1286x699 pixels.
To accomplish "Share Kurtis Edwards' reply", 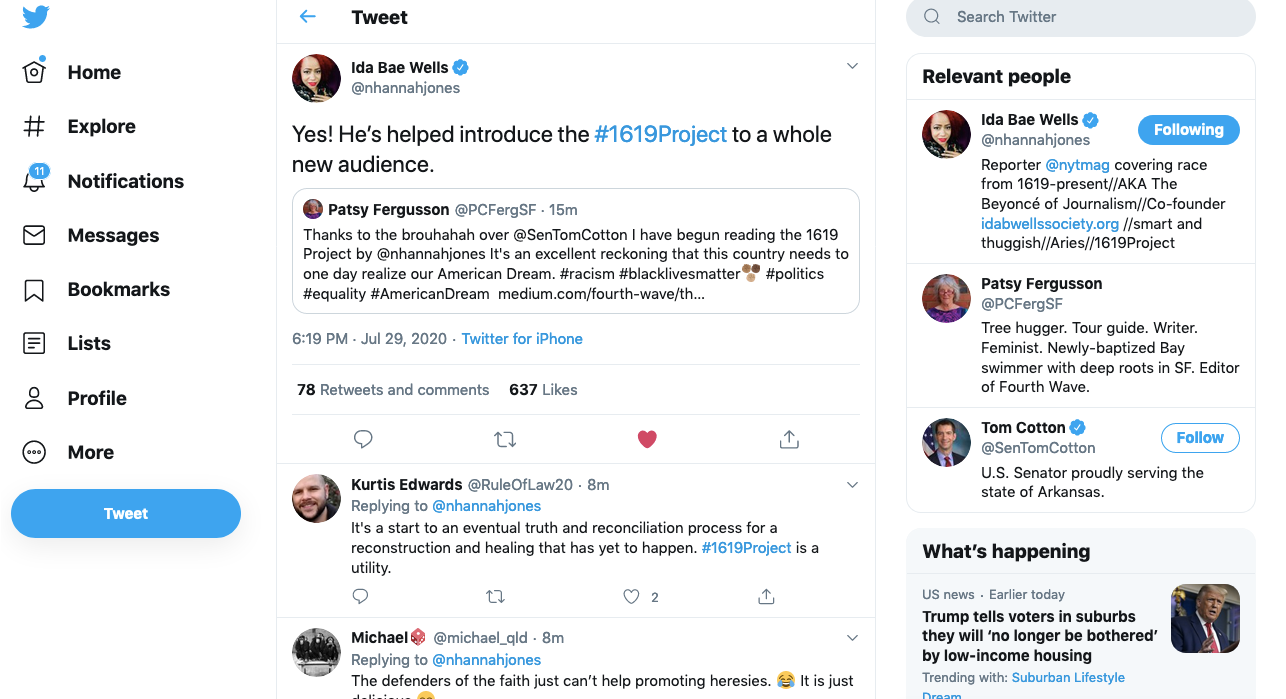I will [766, 597].
